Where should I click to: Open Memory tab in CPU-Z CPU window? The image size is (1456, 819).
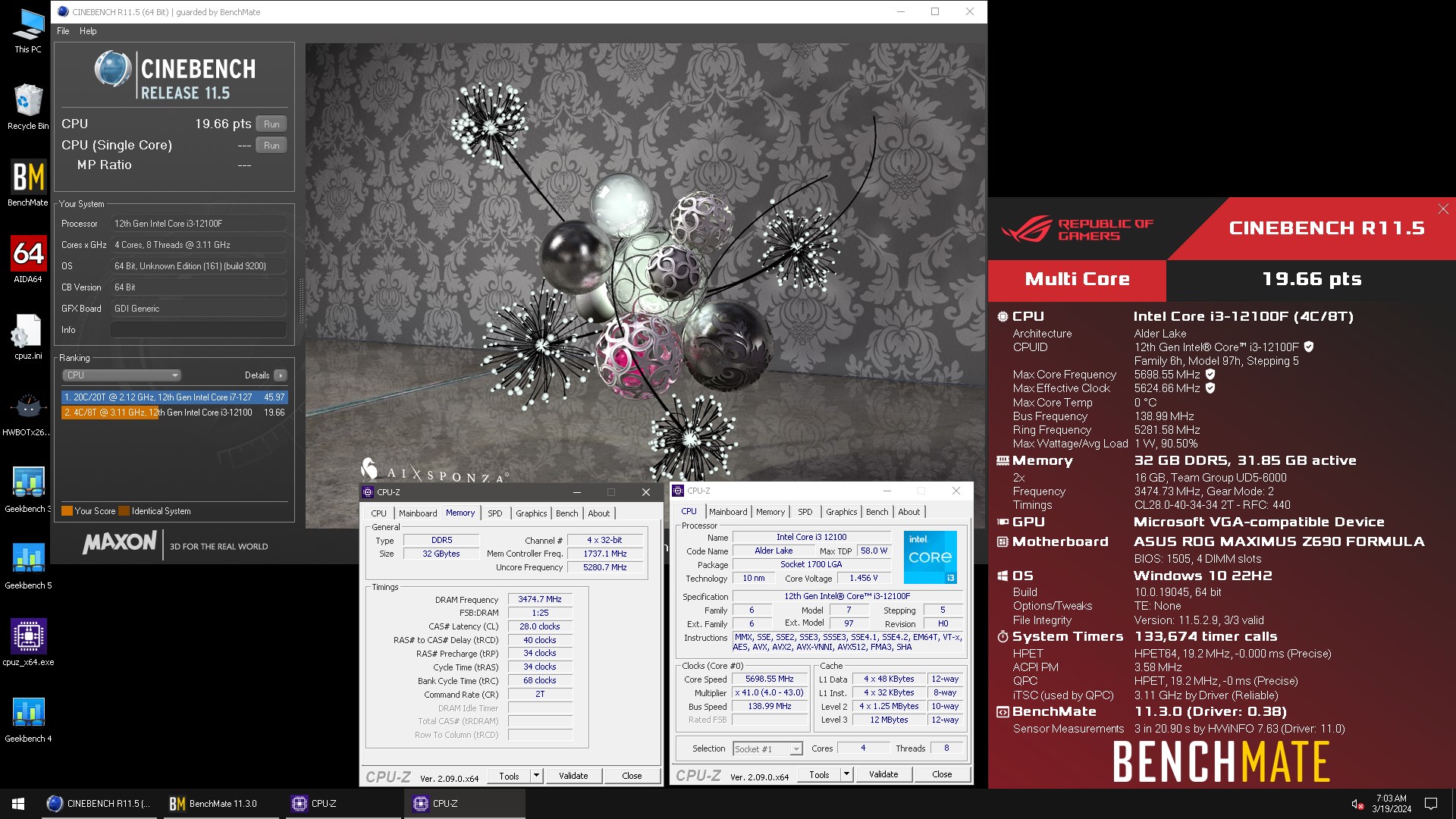tap(770, 512)
